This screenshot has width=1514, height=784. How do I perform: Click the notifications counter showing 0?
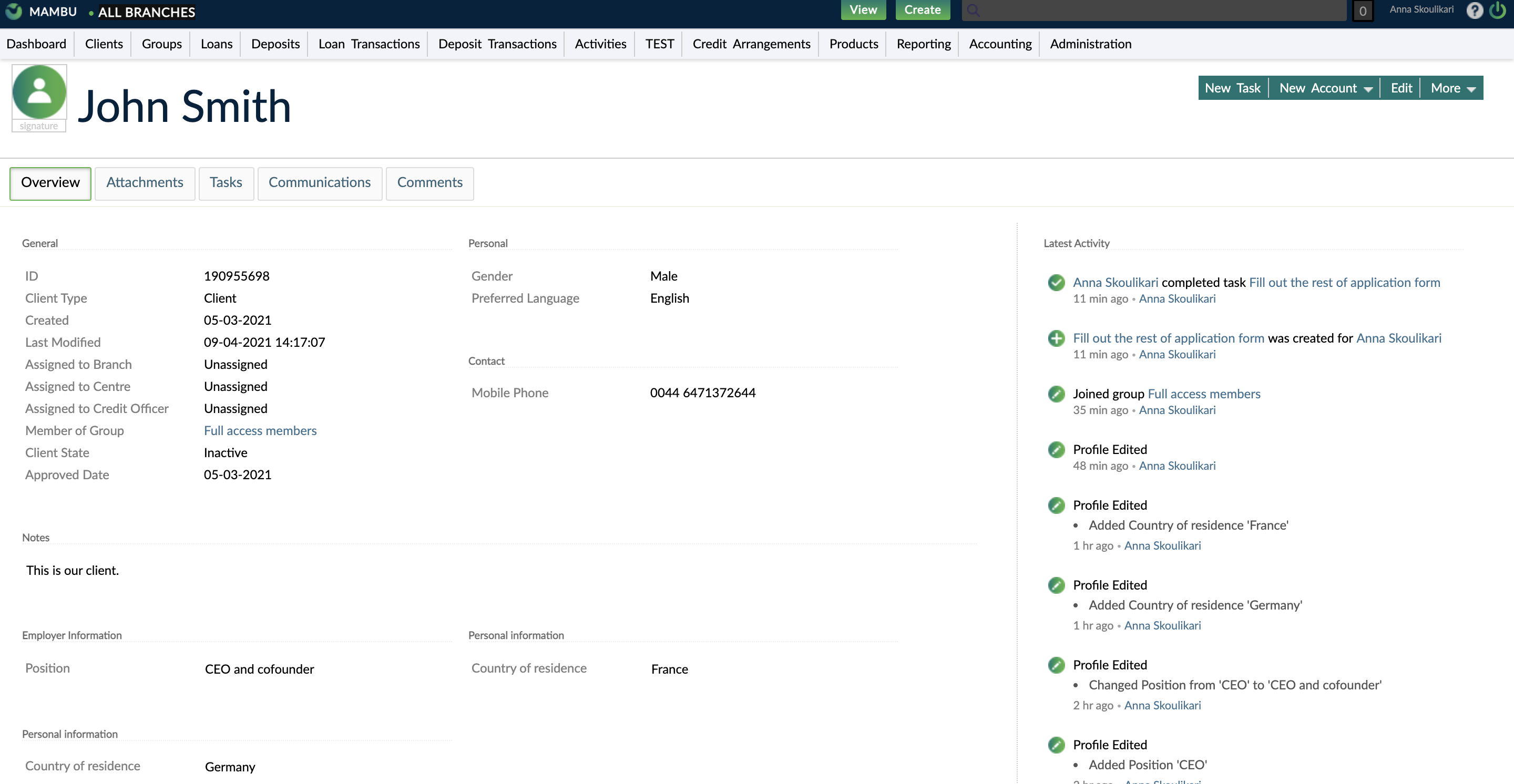click(x=1363, y=11)
